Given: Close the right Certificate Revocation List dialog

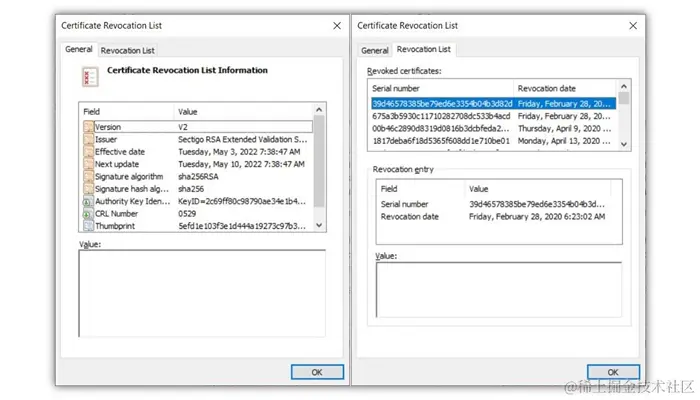Looking at the screenshot, I should [633, 26].
